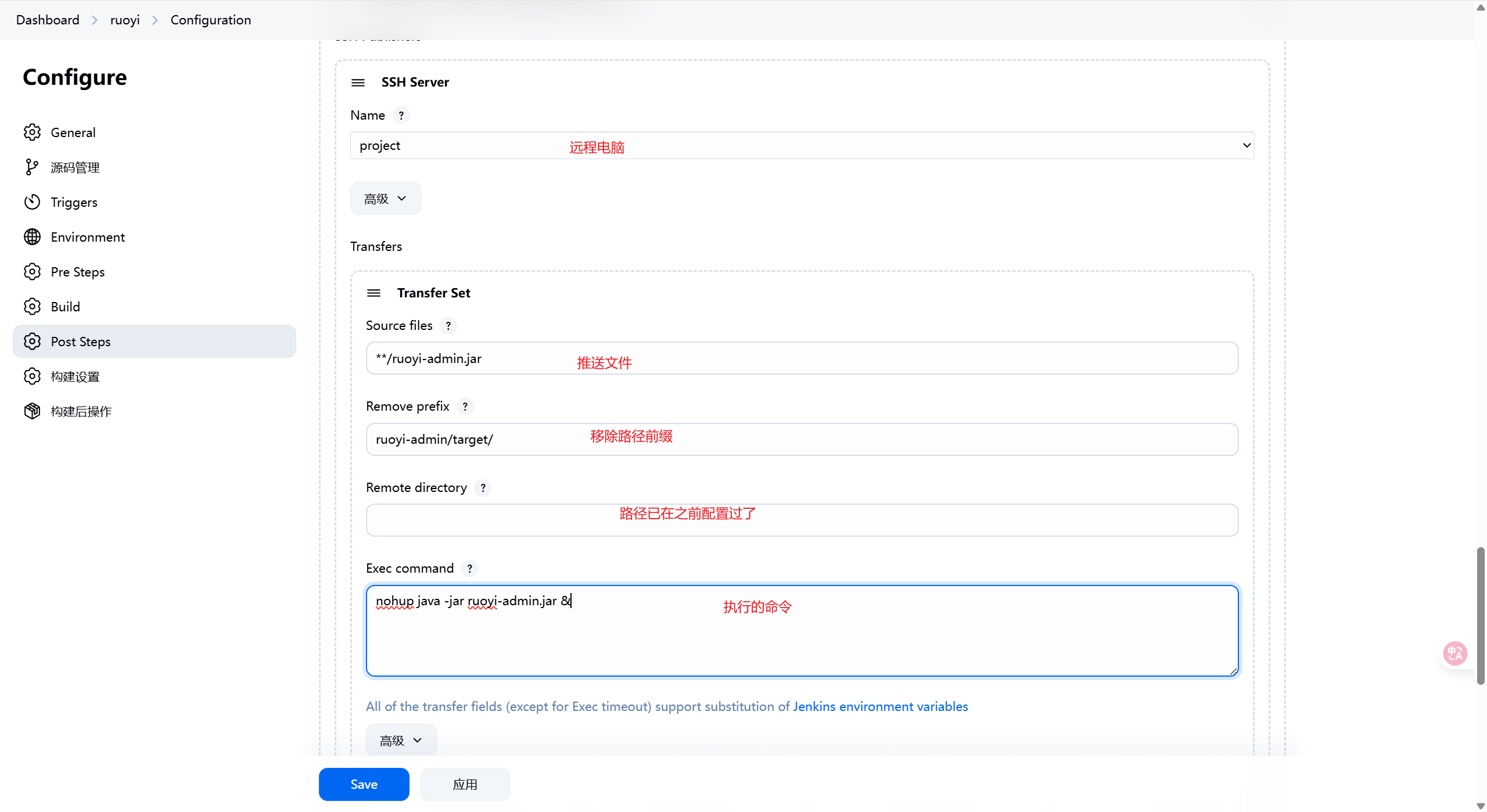Show help for Exec command
1487x812 pixels.
(469, 569)
